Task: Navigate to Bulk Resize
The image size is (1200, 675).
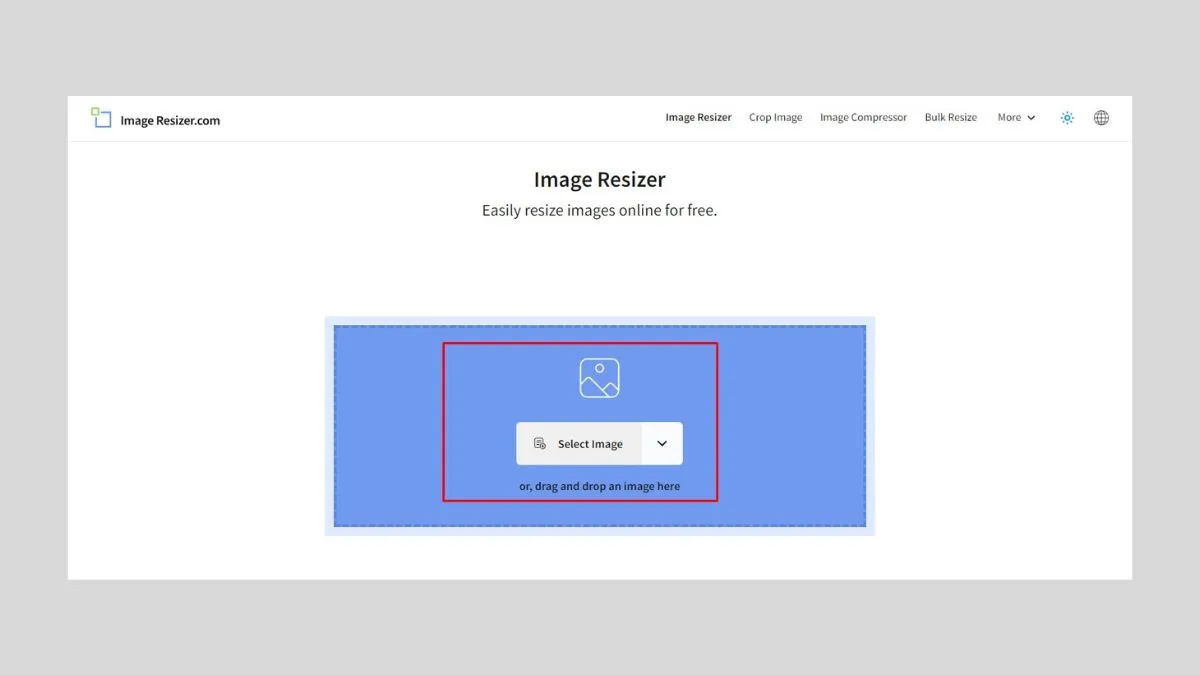Action: tap(950, 117)
